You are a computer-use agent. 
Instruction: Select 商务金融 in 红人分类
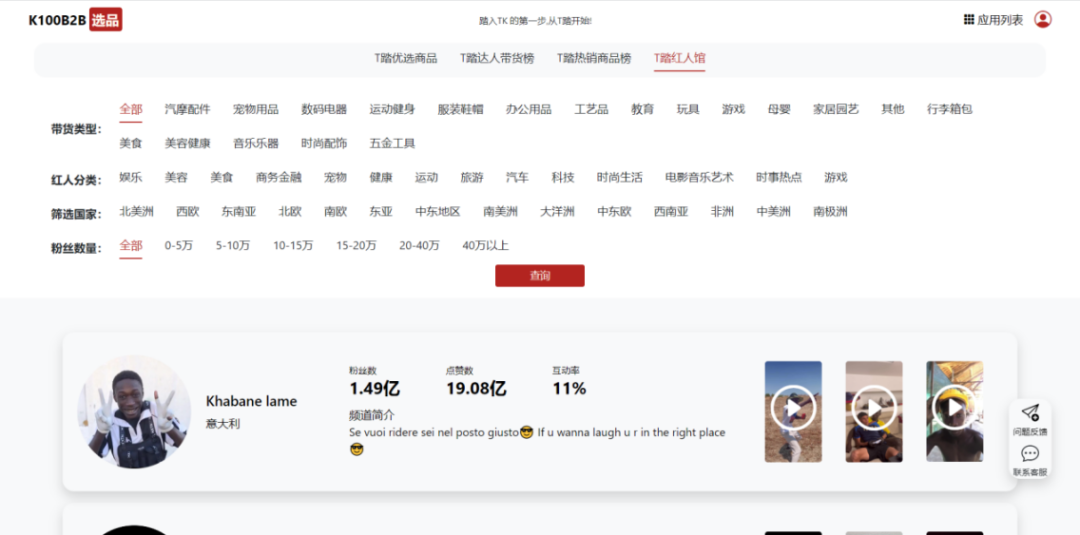[x=278, y=177]
